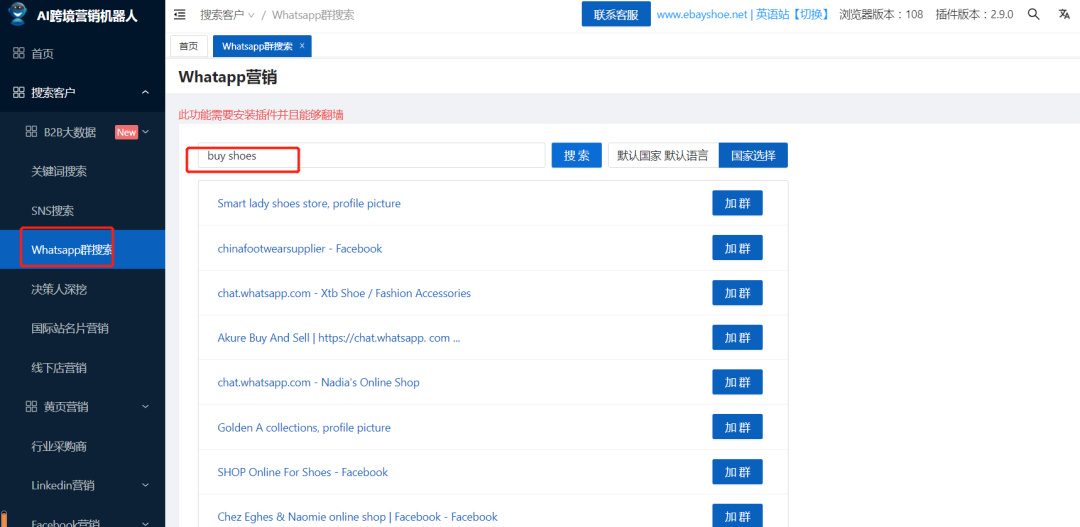Join group for Akure Buy And Sell
1080x527 pixels.
(737, 338)
